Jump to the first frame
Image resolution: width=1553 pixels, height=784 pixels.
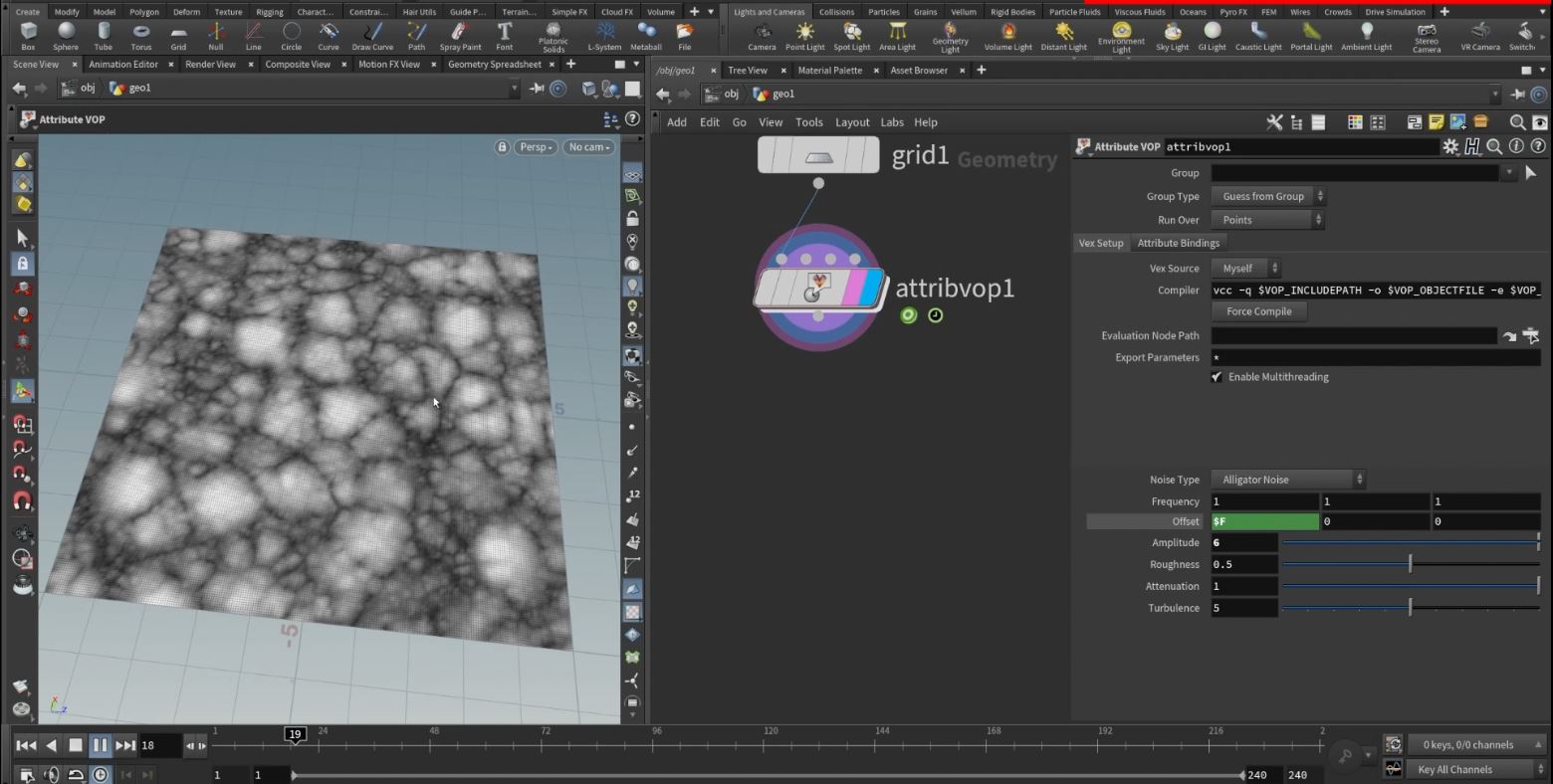pos(26,745)
